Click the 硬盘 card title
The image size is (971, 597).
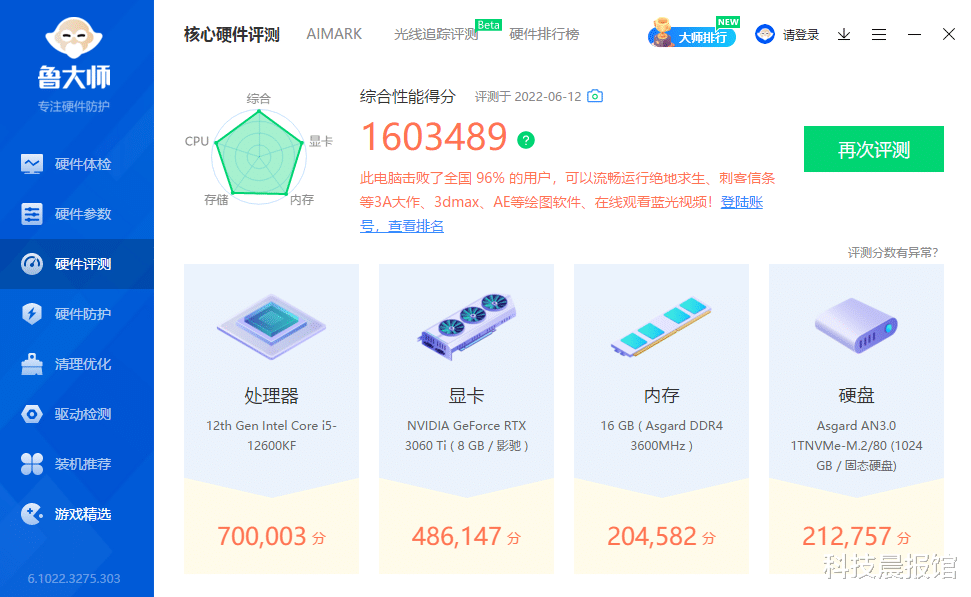(x=856, y=396)
